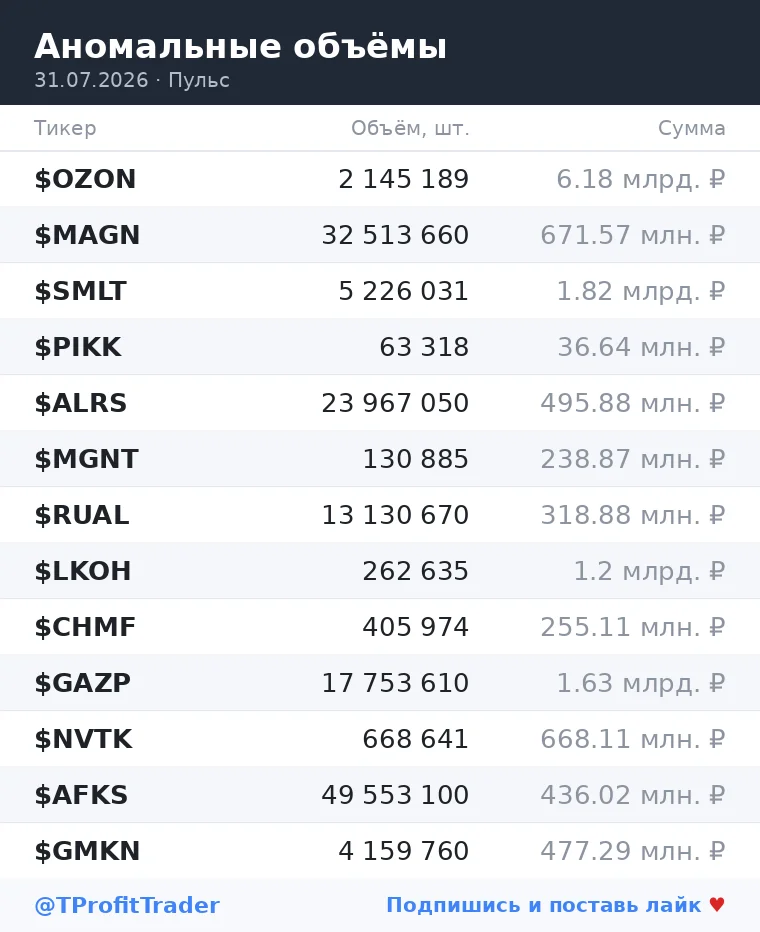Select the $GMKN ticker
The image size is (760, 932).
(87, 851)
